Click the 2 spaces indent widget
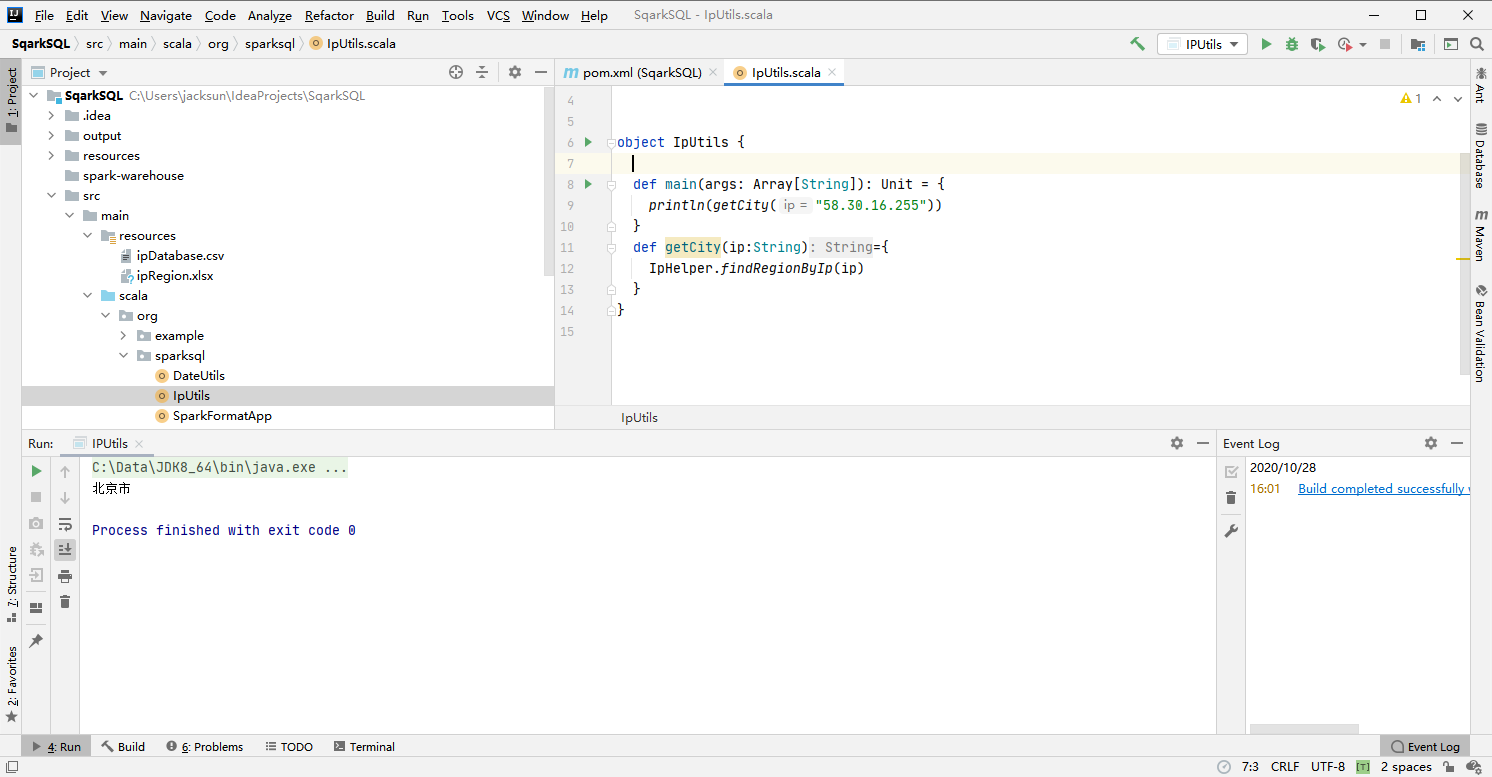Viewport: 1492px width, 777px height. coord(1406,767)
